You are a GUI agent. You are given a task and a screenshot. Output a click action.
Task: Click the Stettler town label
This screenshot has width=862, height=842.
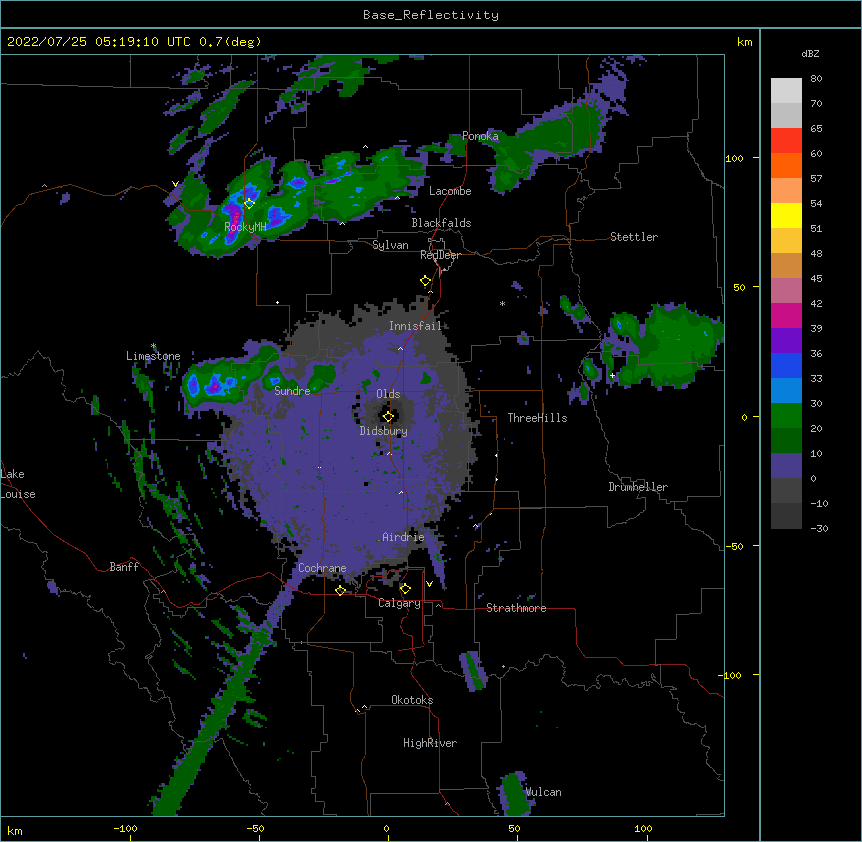634,237
